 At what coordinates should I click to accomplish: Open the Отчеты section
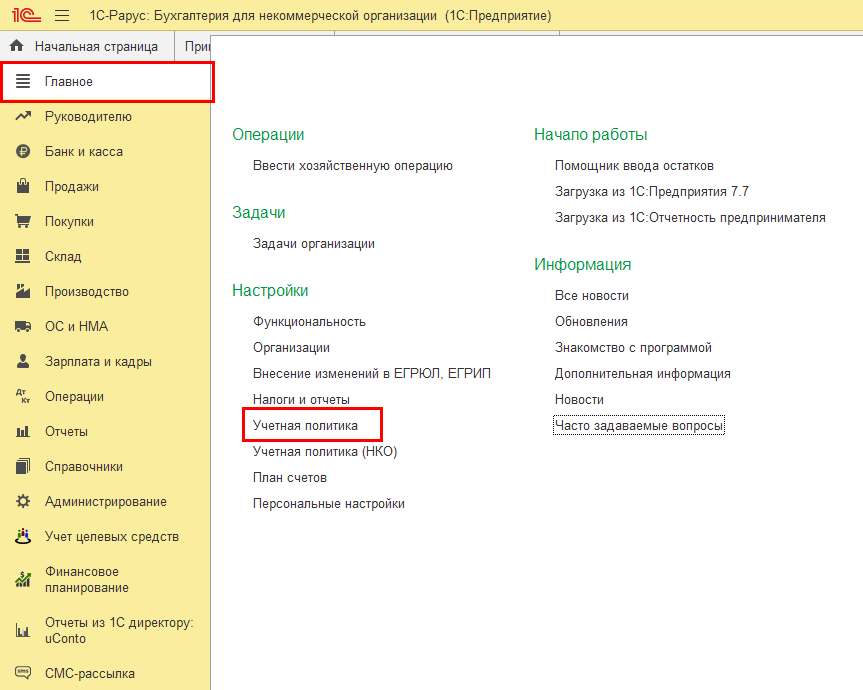click(x=66, y=432)
